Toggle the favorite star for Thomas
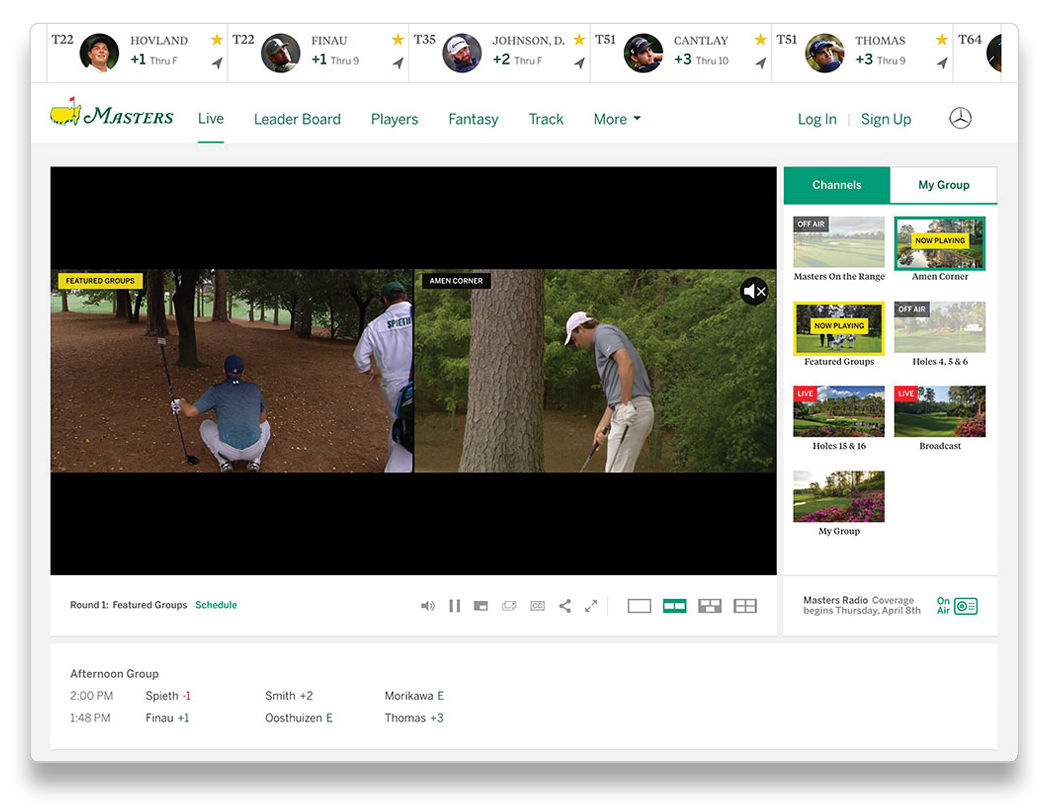The height and width of the screenshot is (811, 1049). (x=942, y=39)
